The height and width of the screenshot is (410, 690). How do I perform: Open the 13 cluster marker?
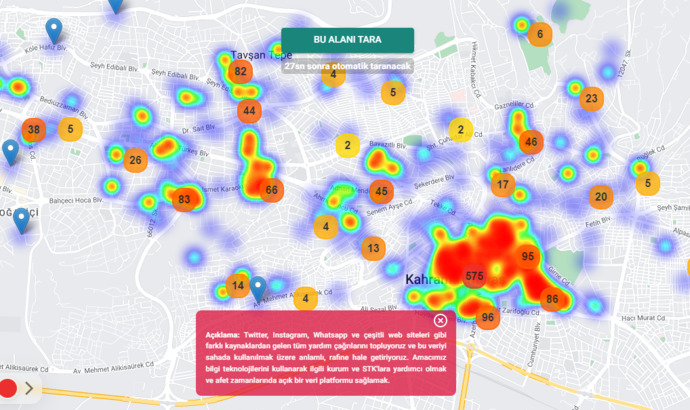point(373,249)
